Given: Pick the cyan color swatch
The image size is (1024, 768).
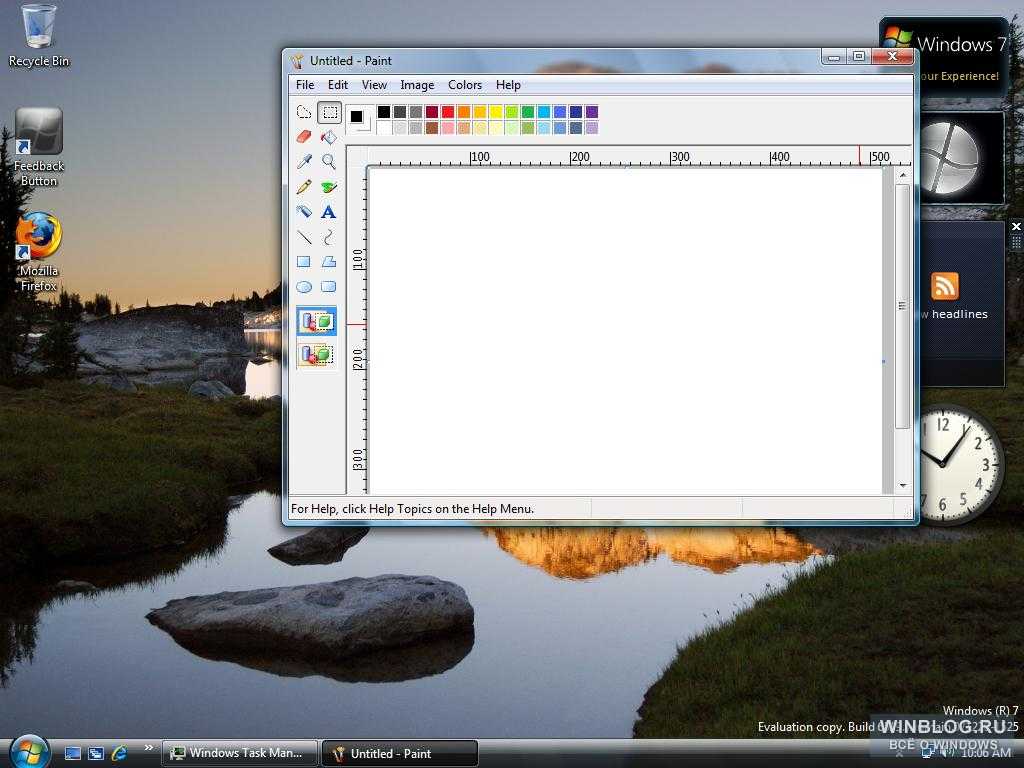Looking at the screenshot, I should (544, 112).
